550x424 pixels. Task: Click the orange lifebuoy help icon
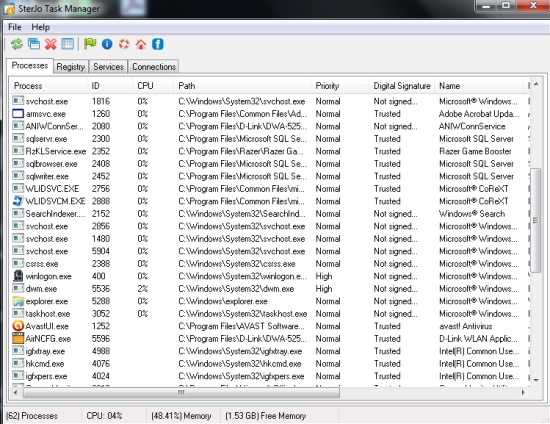(x=124, y=44)
